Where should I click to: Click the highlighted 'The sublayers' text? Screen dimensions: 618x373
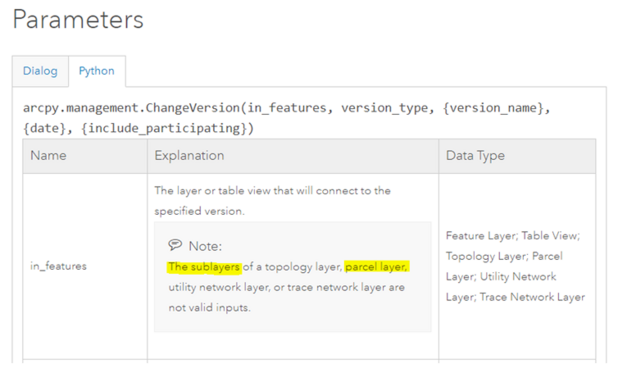[204, 267]
